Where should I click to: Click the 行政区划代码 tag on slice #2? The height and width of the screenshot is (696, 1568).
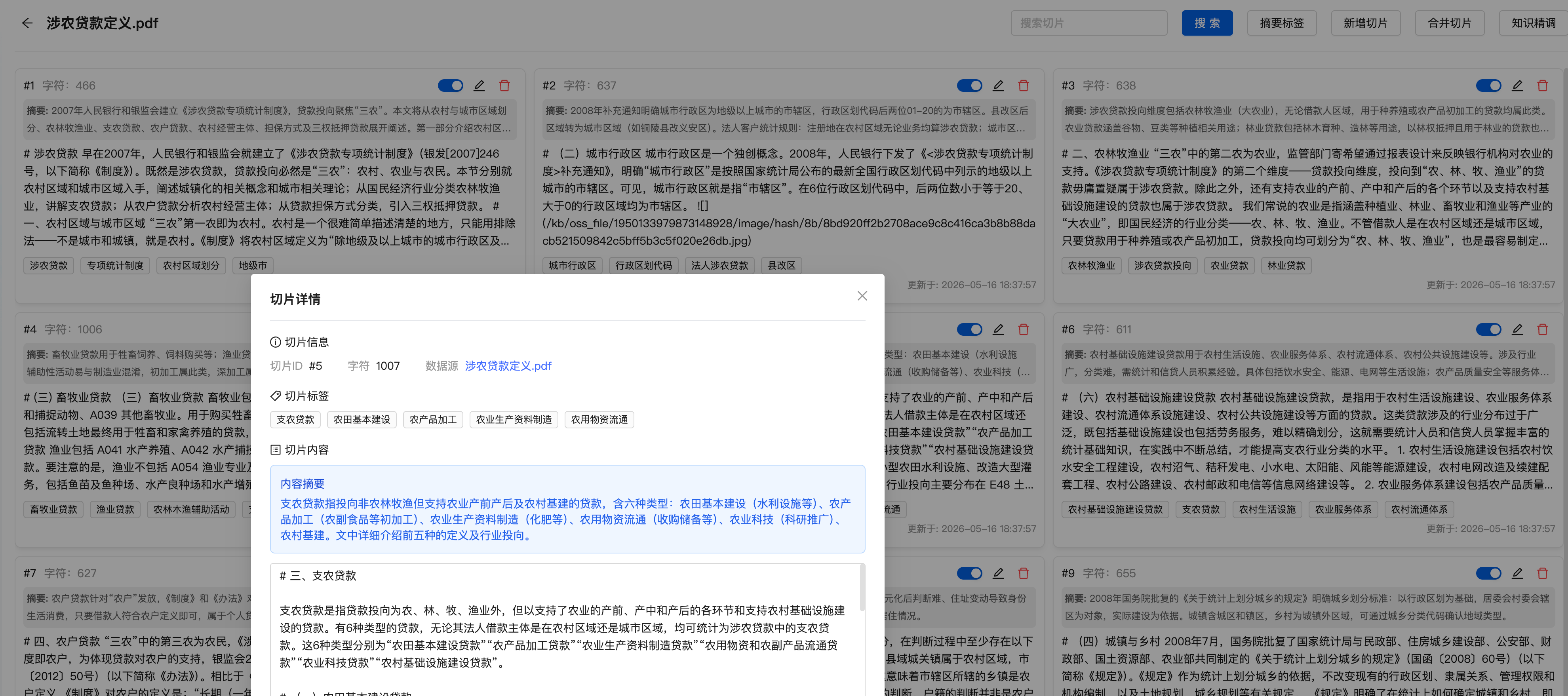coord(643,266)
